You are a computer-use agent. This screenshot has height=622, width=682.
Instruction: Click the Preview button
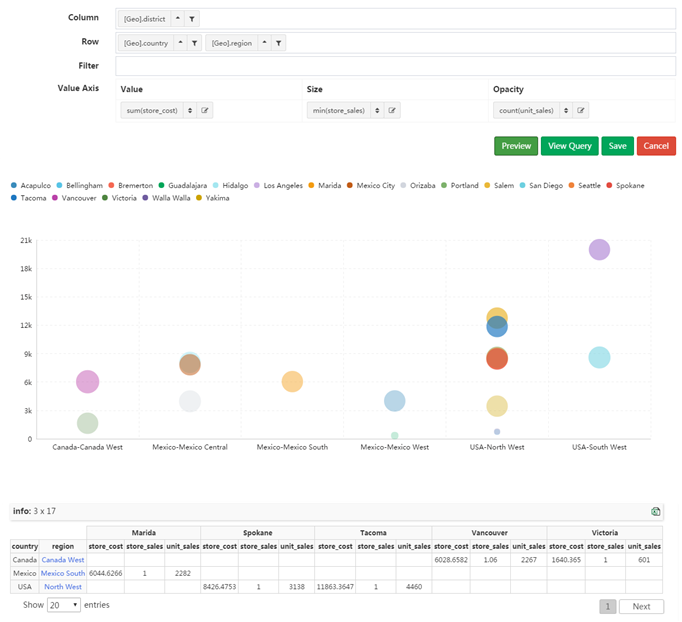[x=516, y=146]
